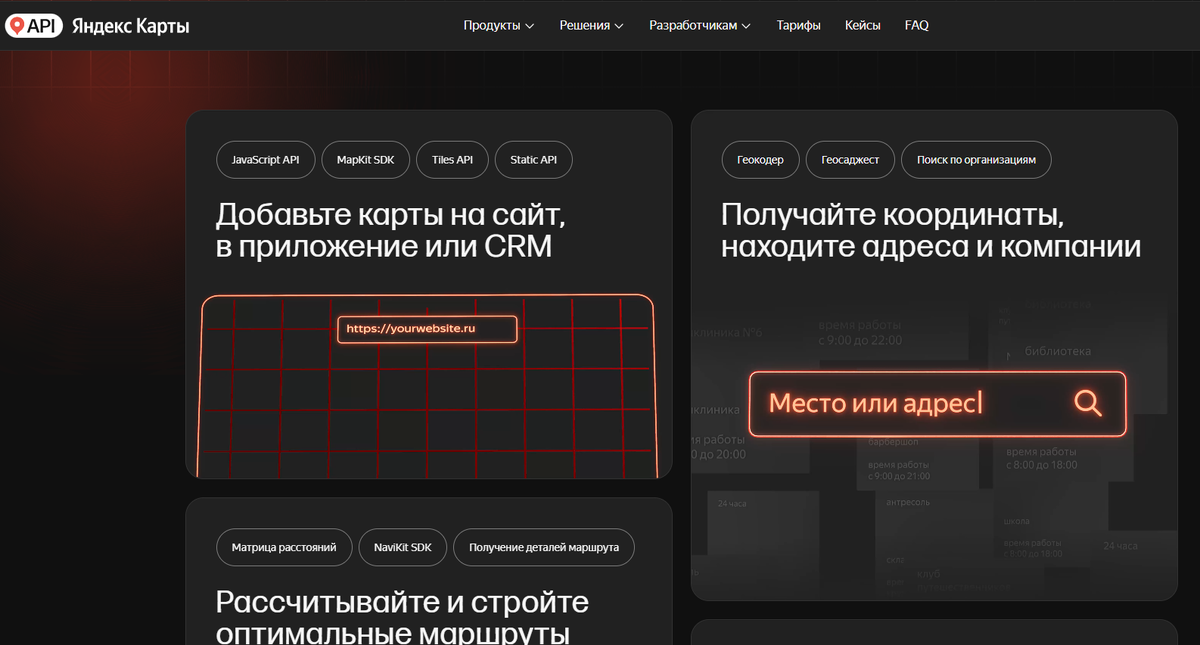Select the MapKit SDK tag
1200x645 pixels.
[x=365, y=160]
